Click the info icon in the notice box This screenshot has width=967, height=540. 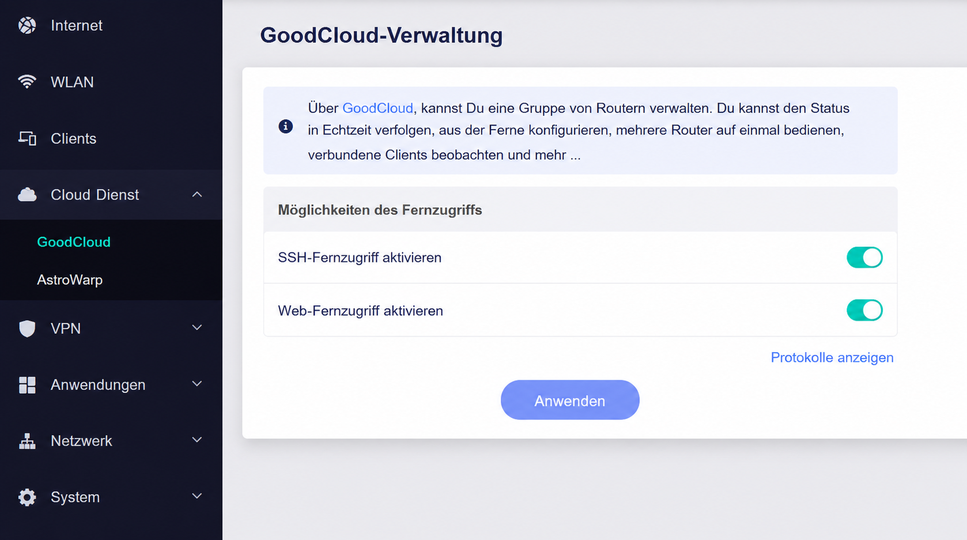pos(286,126)
